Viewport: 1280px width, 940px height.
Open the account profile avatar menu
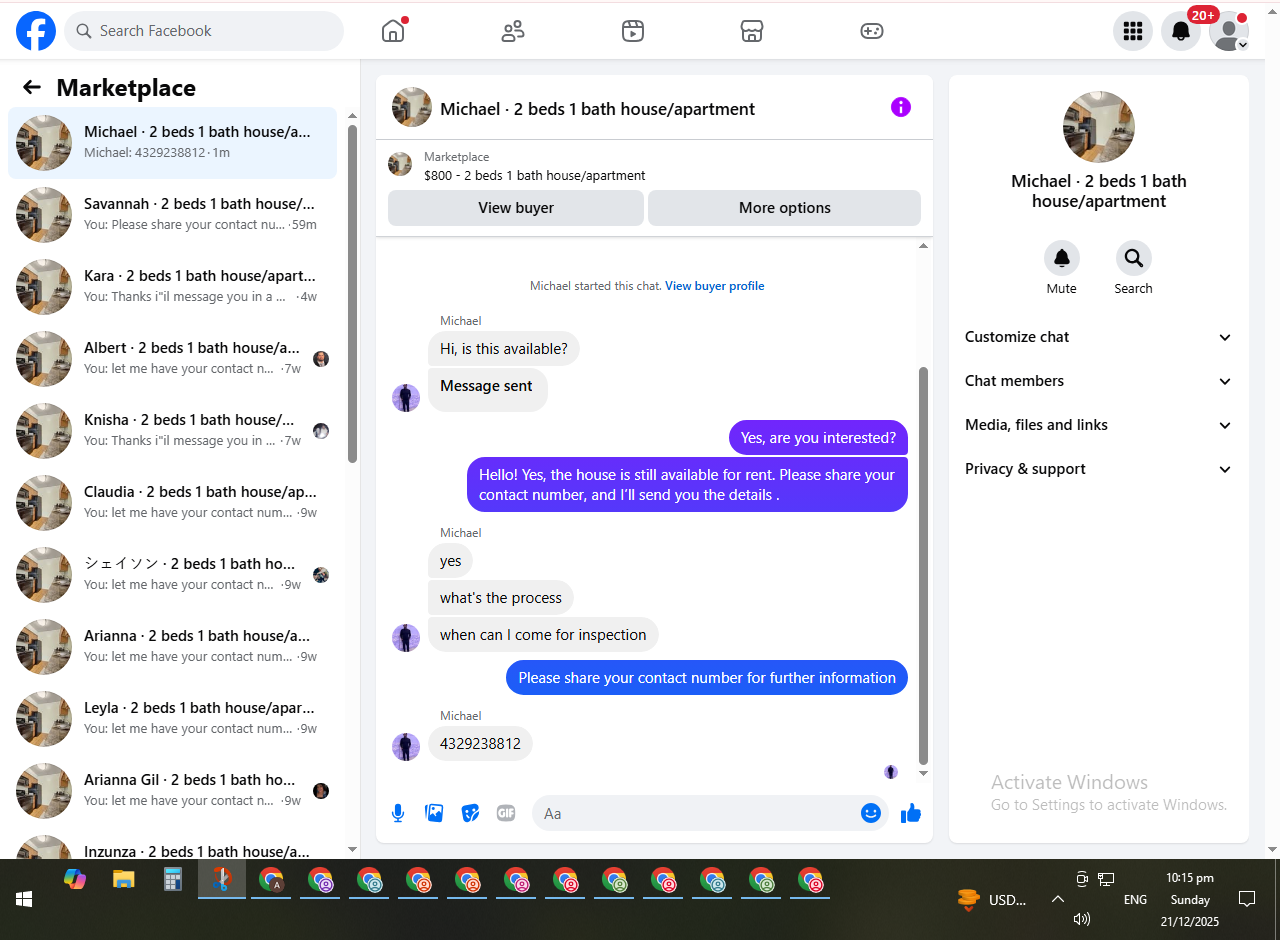1229,31
